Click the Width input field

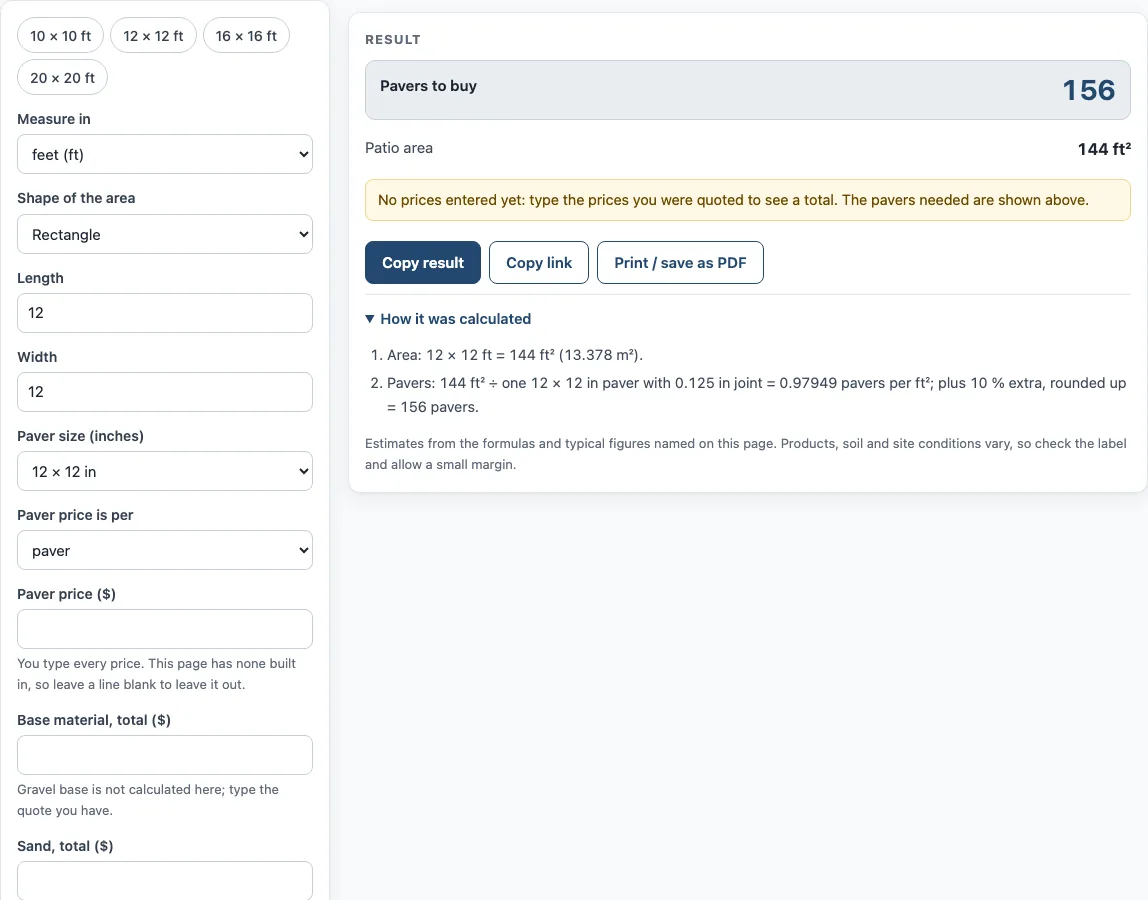coord(165,393)
